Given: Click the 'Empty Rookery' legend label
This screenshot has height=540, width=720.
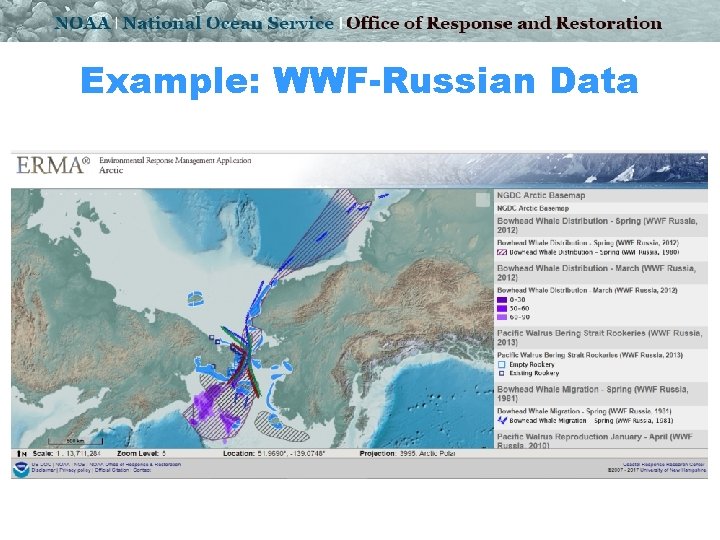Looking at the screenshot, I should tap(532, 365).
